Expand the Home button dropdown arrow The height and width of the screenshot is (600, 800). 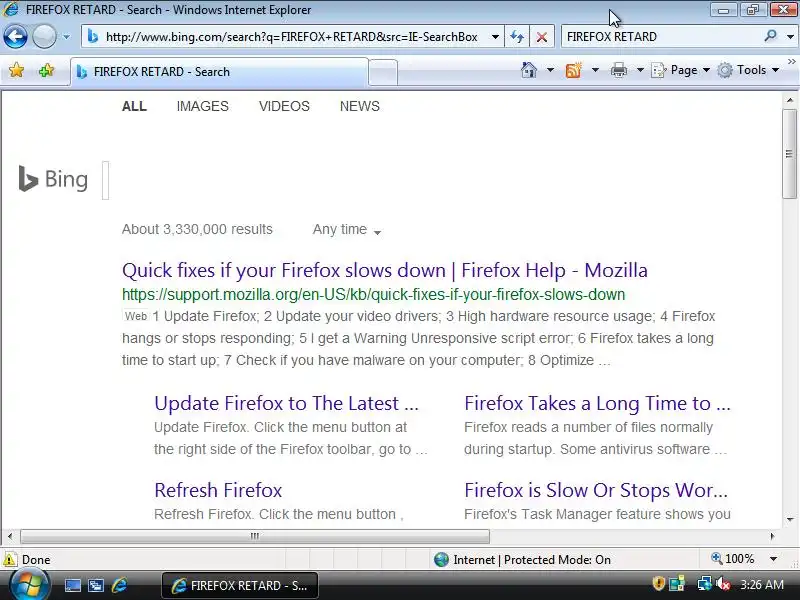click(550, 70)
